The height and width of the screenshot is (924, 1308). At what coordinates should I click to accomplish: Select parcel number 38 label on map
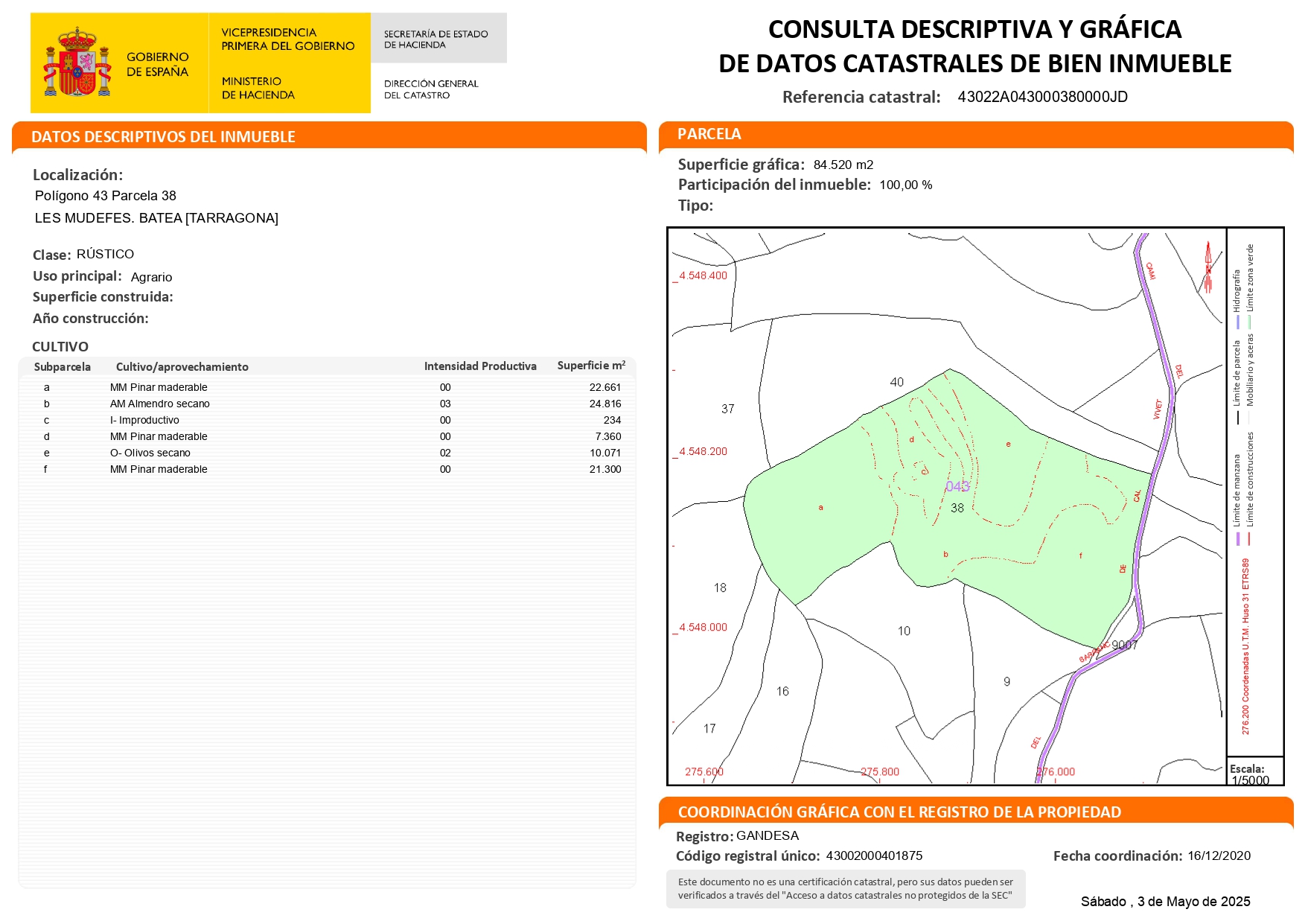click(x=957, y=508)
